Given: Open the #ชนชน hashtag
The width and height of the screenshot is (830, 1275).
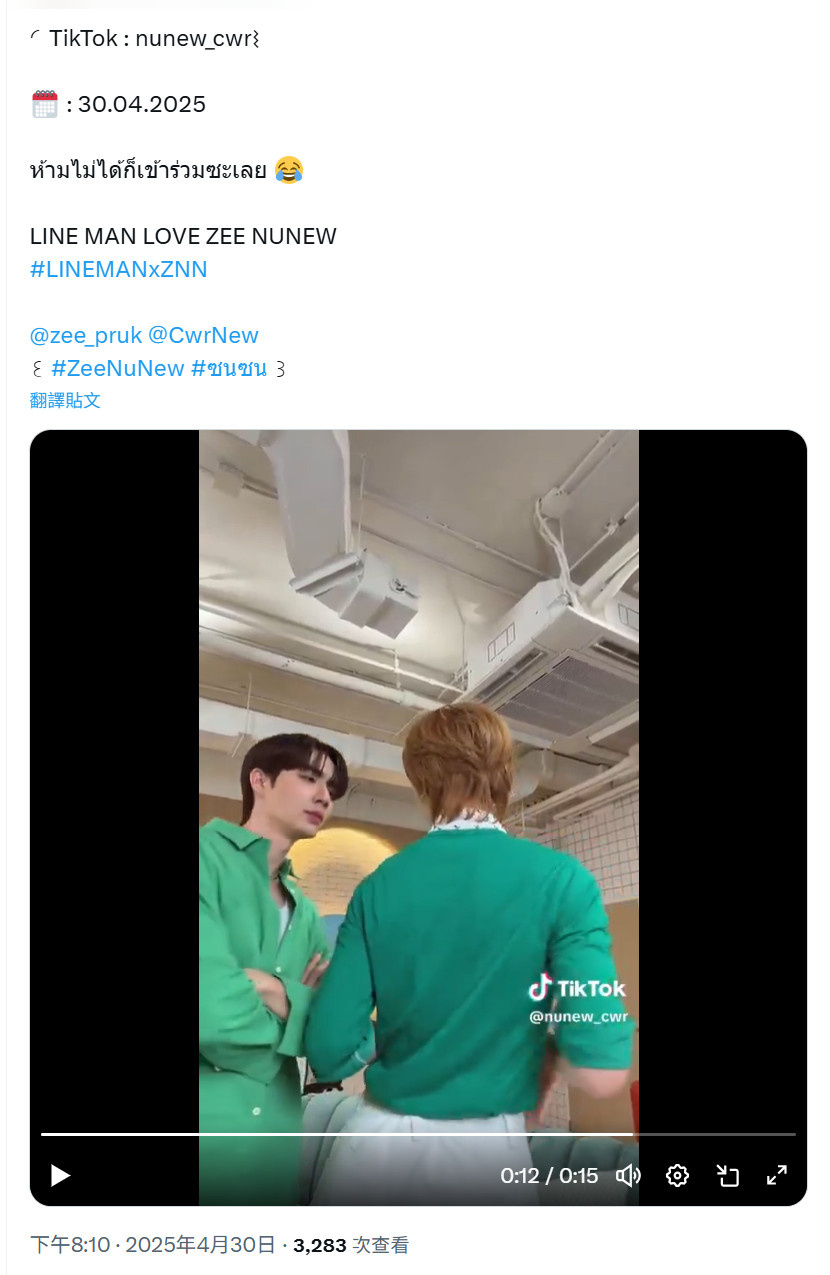Looking at the screenshot, I should click(x=229, y=368).
